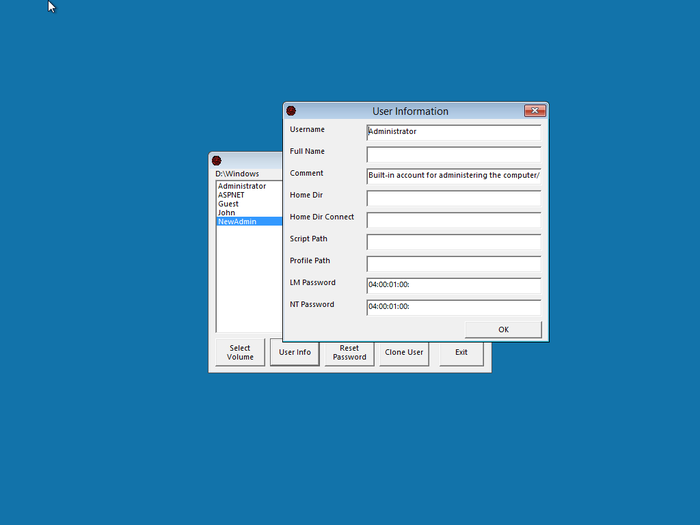Focus the Script Path field

454,241
